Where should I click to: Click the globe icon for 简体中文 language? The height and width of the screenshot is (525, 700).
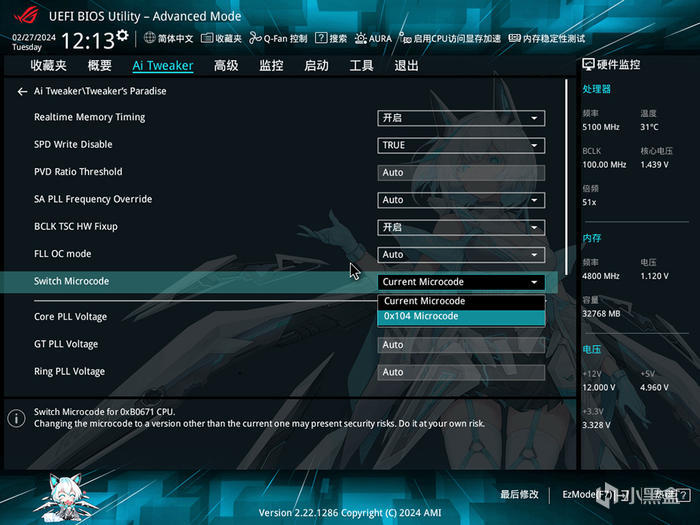[150, 38]
